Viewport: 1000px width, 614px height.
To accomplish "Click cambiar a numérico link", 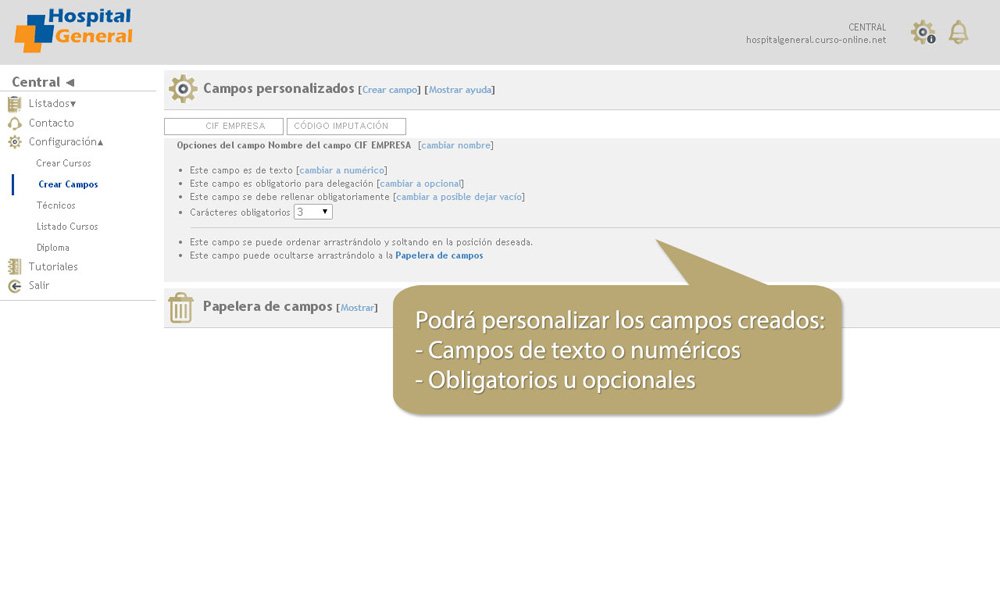I will coord(342,170).
